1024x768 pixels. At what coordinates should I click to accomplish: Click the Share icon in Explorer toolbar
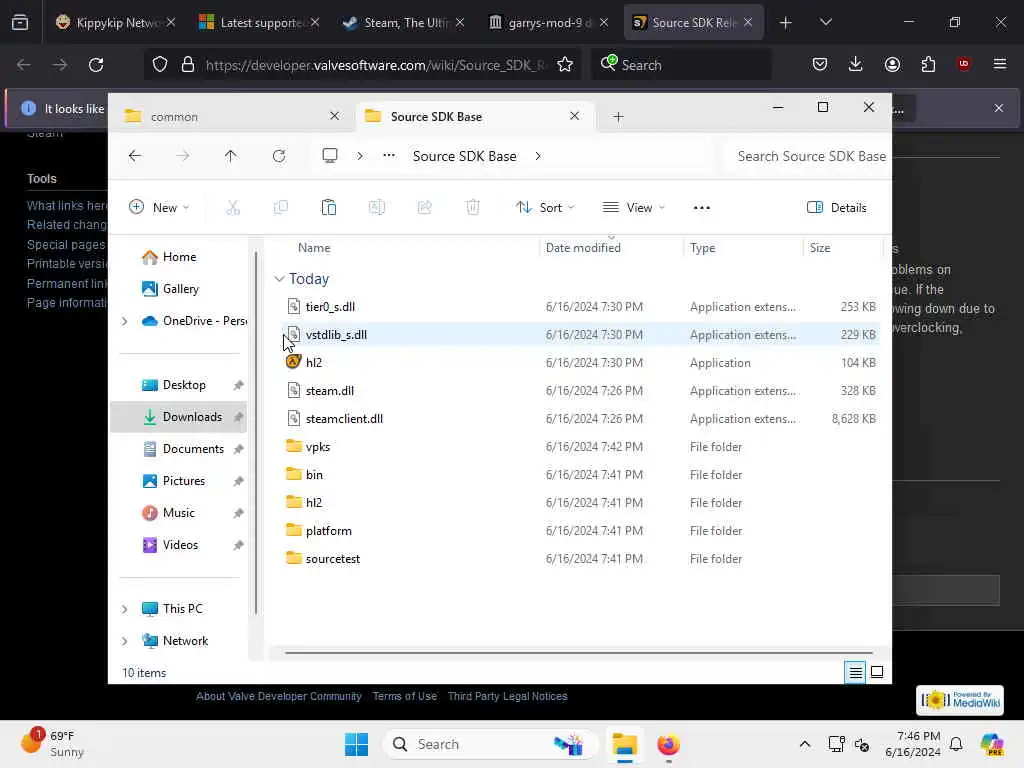click(424, 208)
